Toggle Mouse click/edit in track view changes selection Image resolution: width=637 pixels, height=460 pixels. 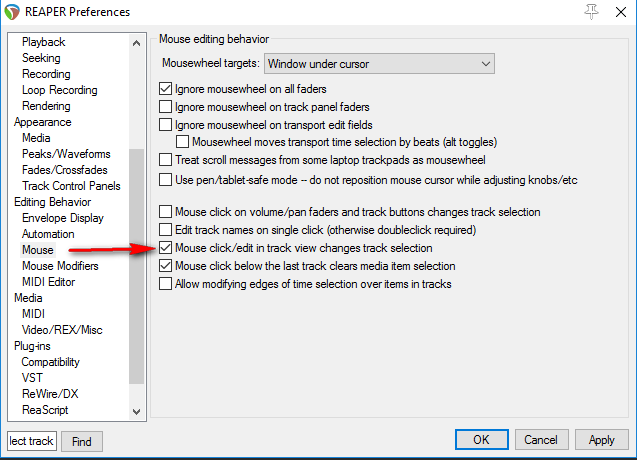coord(165,247)
